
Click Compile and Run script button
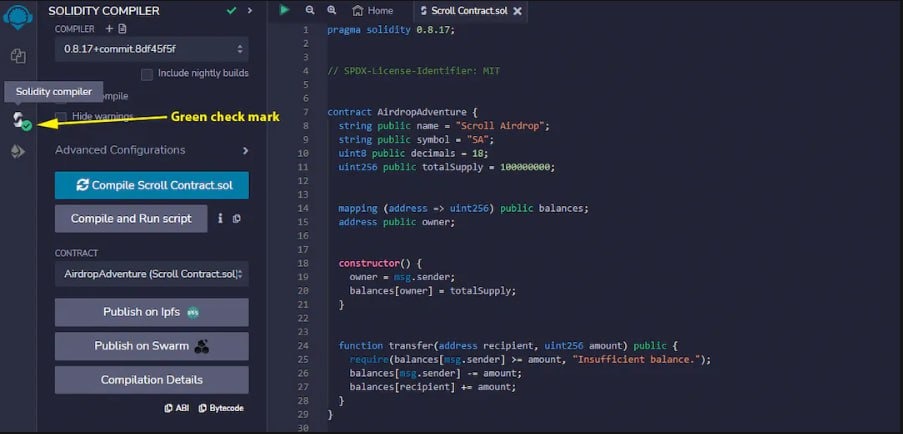[131, 219]
